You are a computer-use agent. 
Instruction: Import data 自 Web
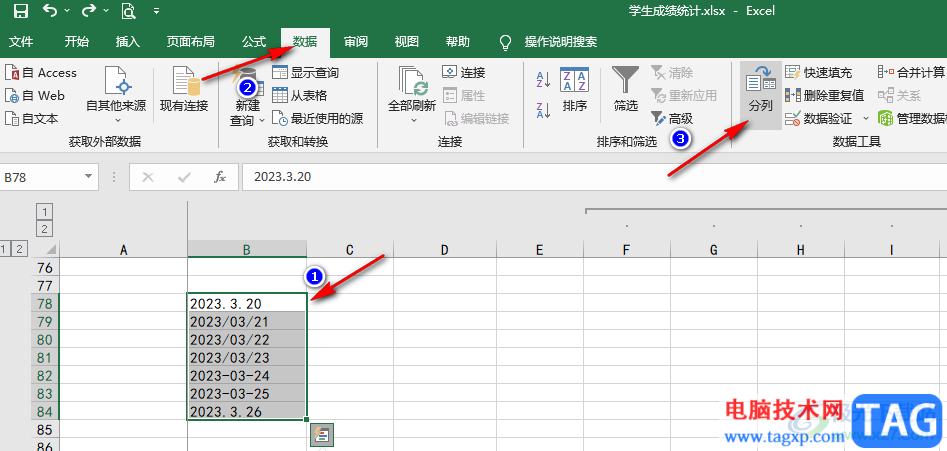(35, 96)
